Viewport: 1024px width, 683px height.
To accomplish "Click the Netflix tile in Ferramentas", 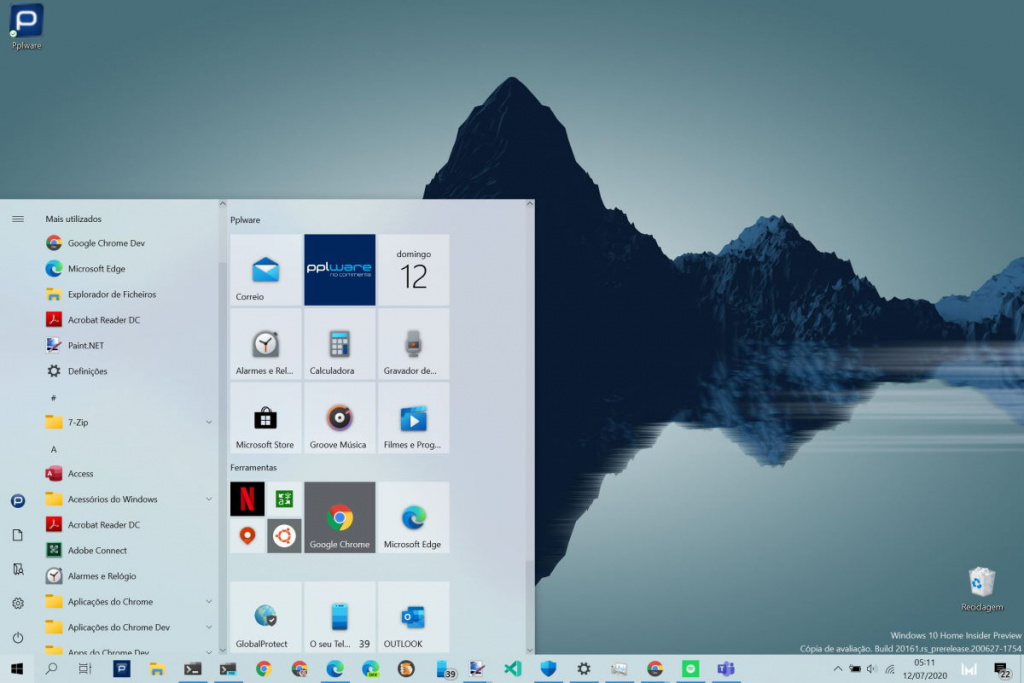I will (247, 499).
